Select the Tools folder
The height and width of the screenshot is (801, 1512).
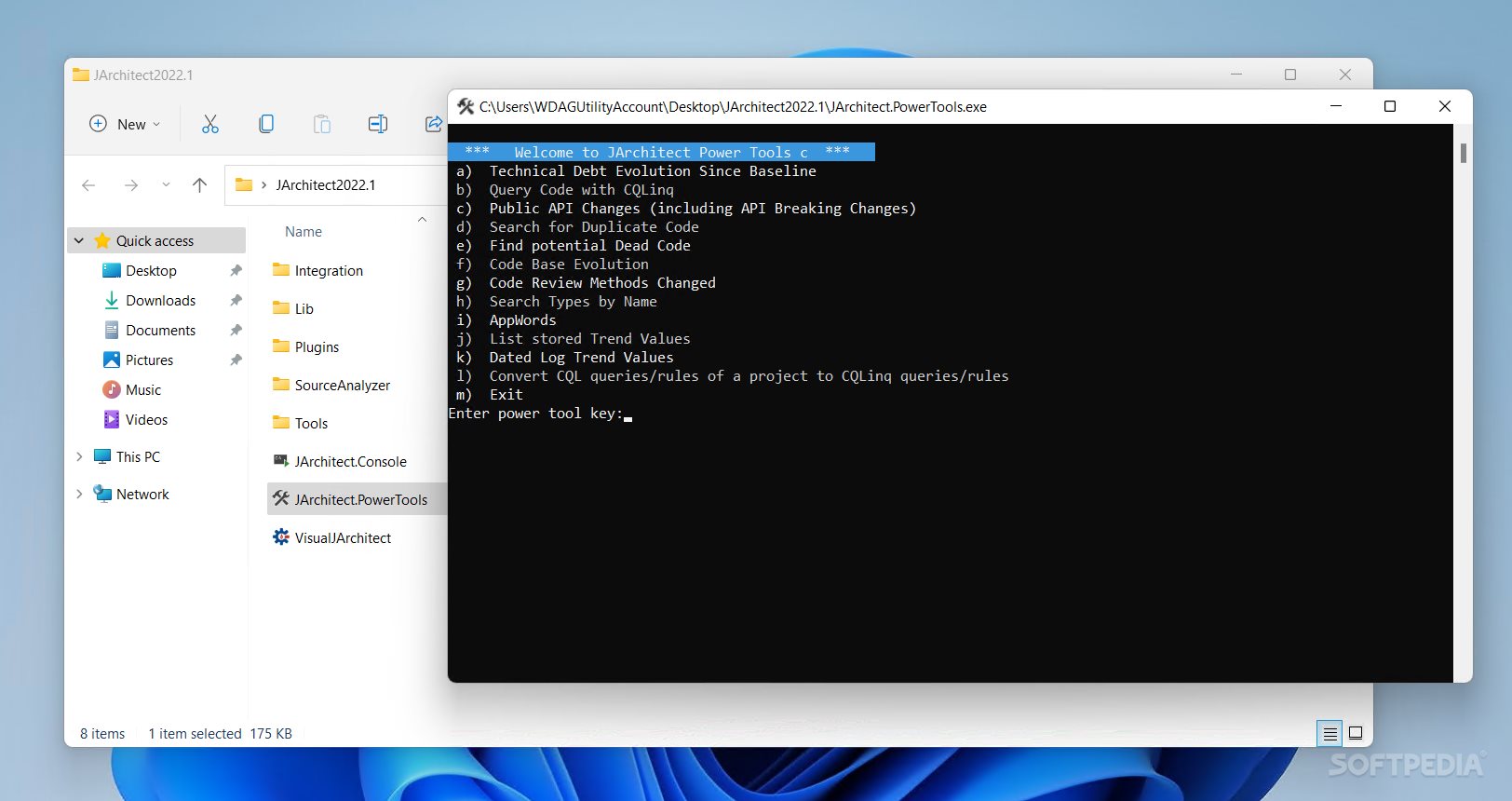coord(311,423)
